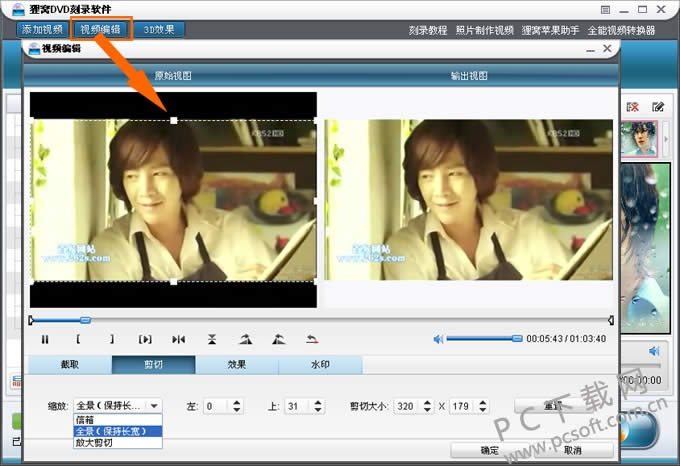
Task: Click the 左 crop value field
Action: [x=216, y=406]
